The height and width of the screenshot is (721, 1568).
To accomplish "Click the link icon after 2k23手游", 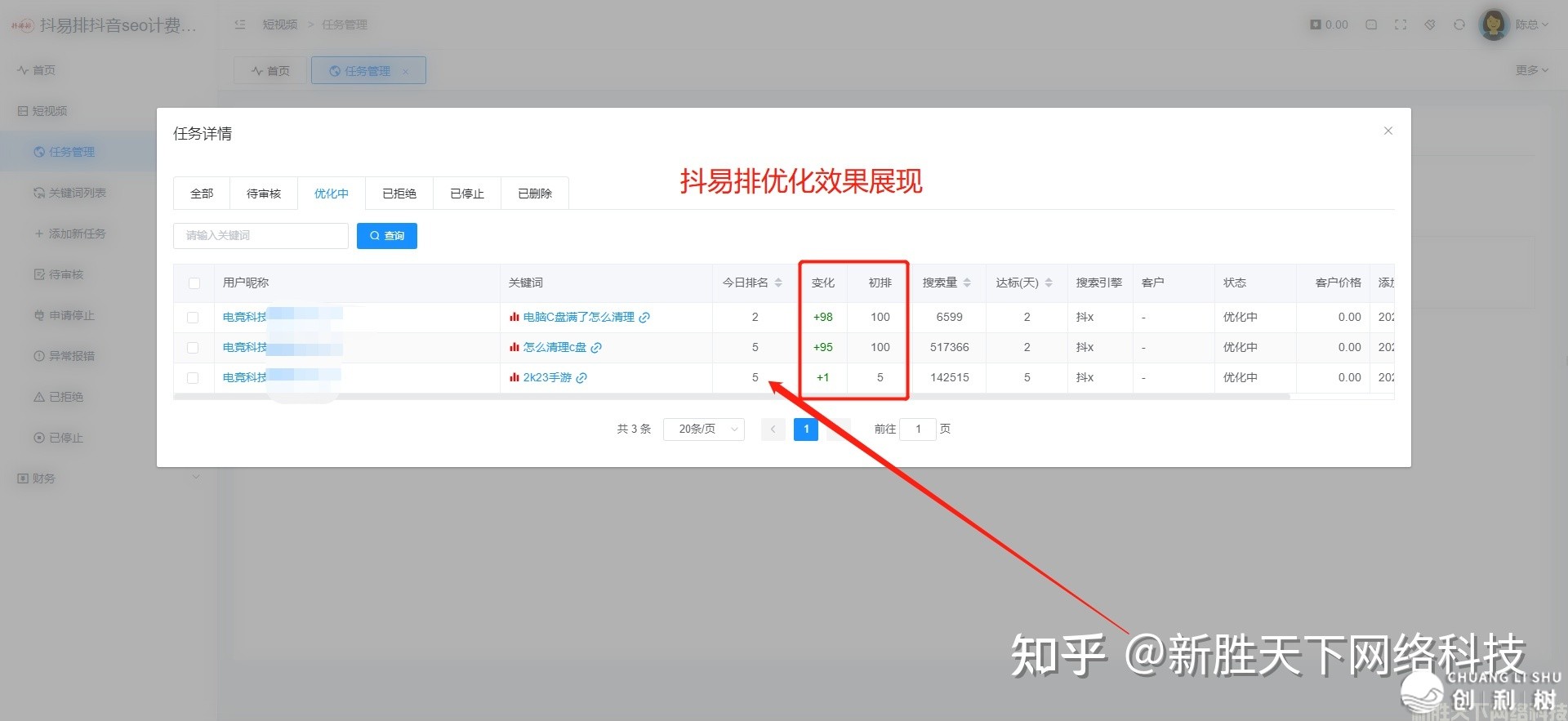I will click(581, 378).
